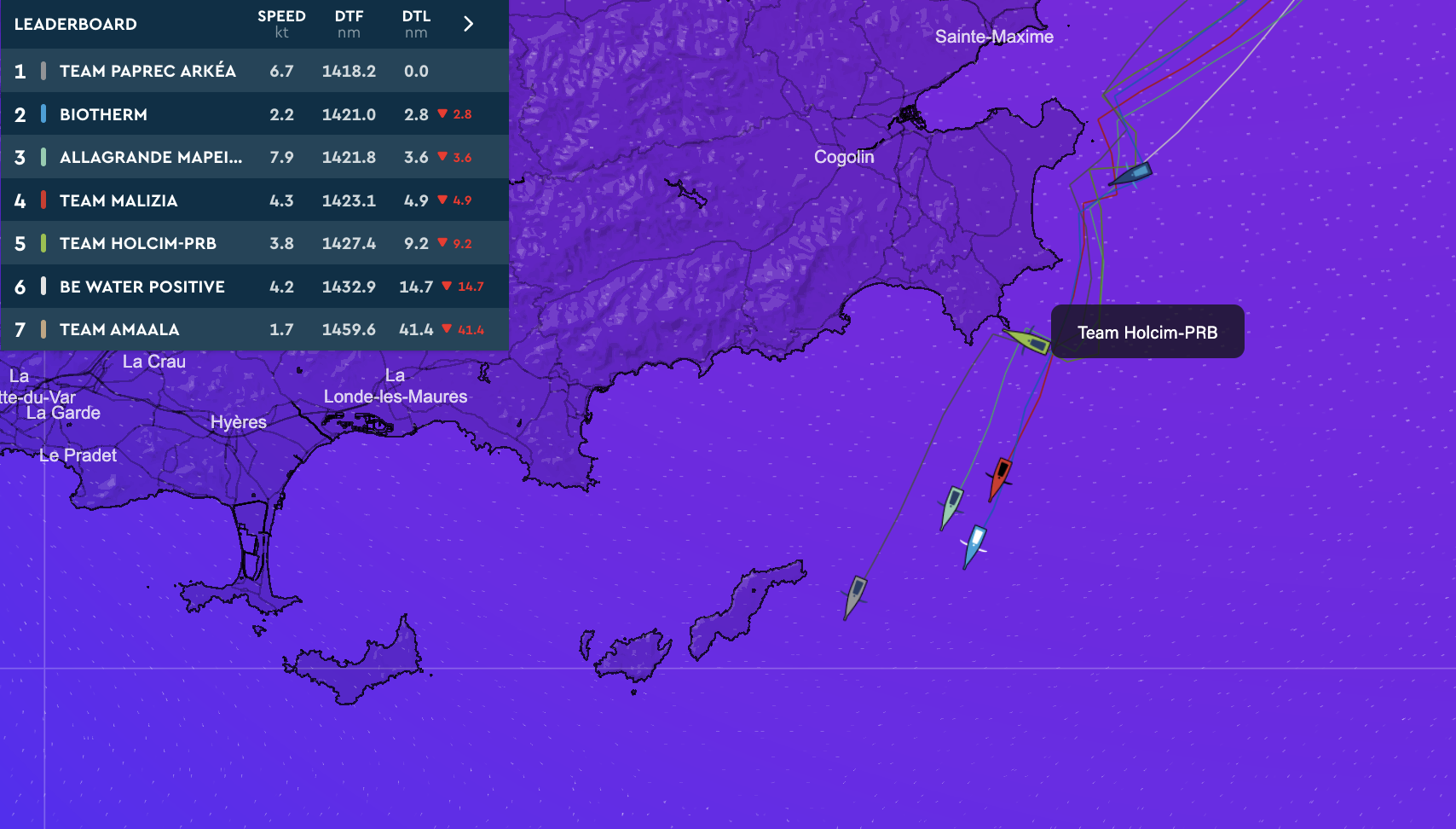The height and width of the screenshot is (829, 1456).
Task: Click the 9.2 DTL value for Holcim-PRB
Action: (x=416, y=243)
